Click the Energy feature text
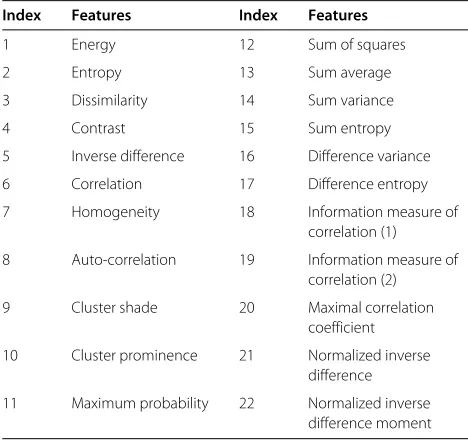 coord(93,45)
